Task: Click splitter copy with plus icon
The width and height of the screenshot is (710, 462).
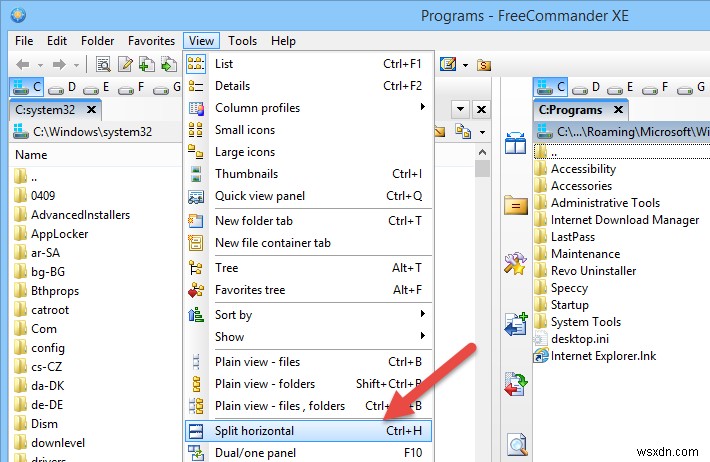Action: 516,323
